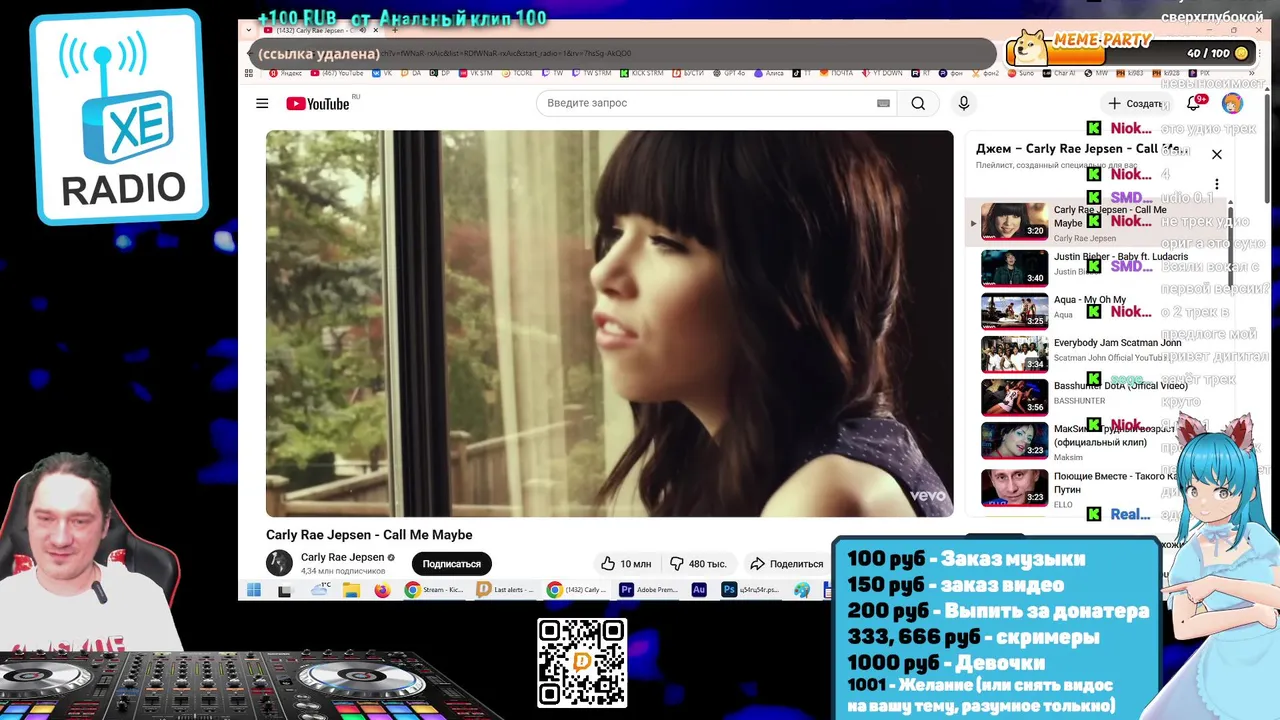Open the YT DOWN bookmark
Image resolution: width=1280 pixels, height=720 pixels.
pos(882,73)
